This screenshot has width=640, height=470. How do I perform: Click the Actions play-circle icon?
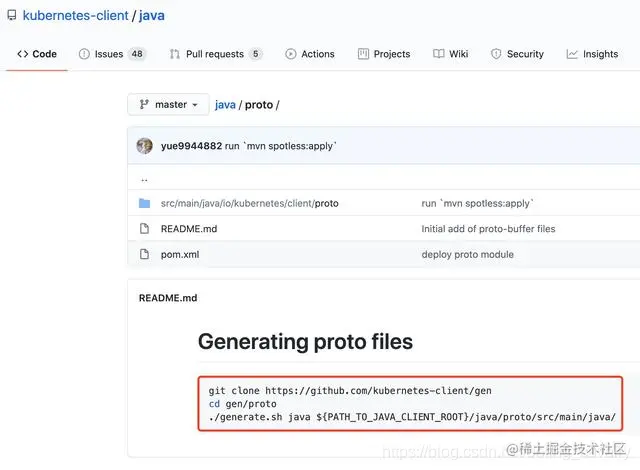click(x=291, y=54)
